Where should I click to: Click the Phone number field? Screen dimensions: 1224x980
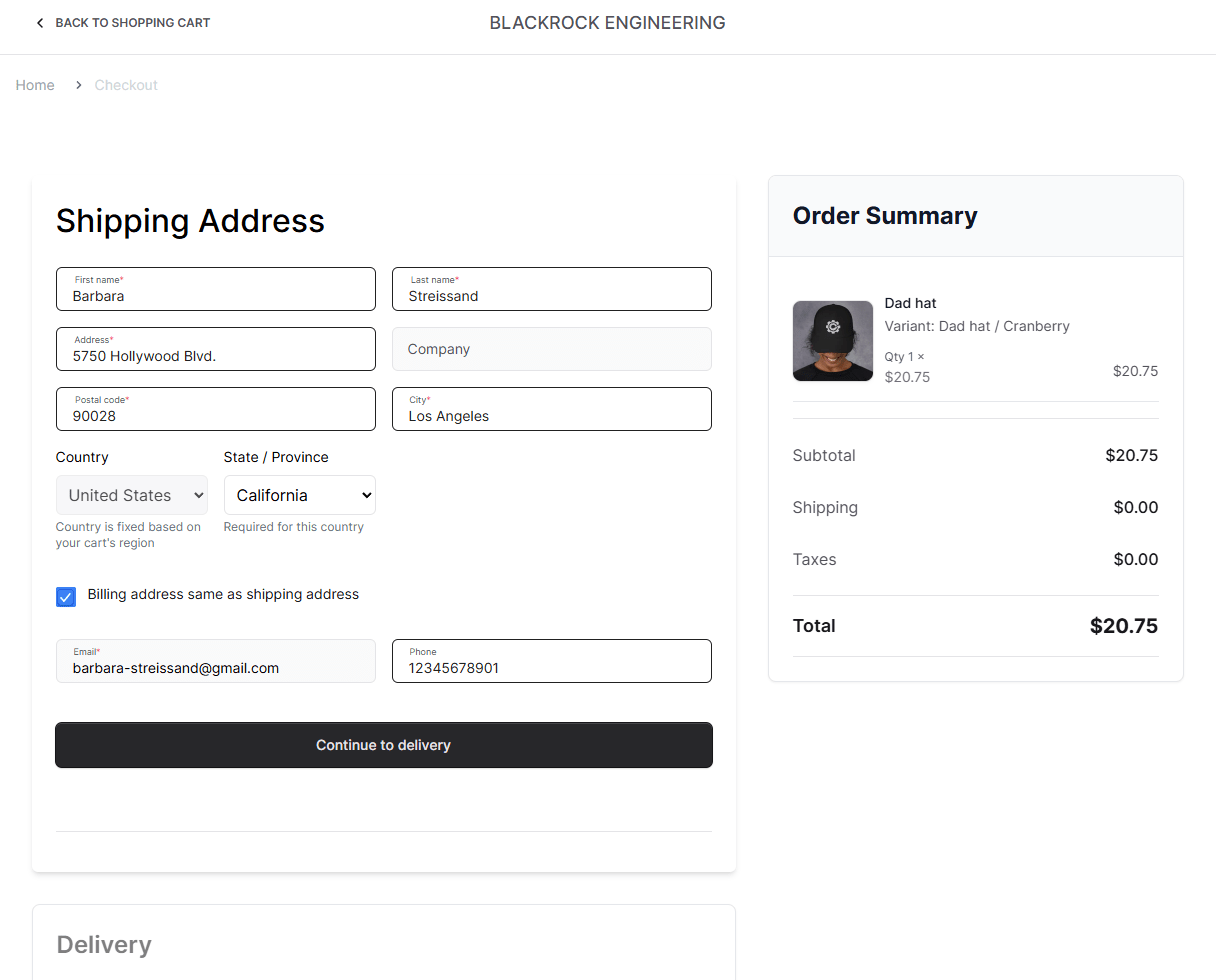(x=551, y=668)
